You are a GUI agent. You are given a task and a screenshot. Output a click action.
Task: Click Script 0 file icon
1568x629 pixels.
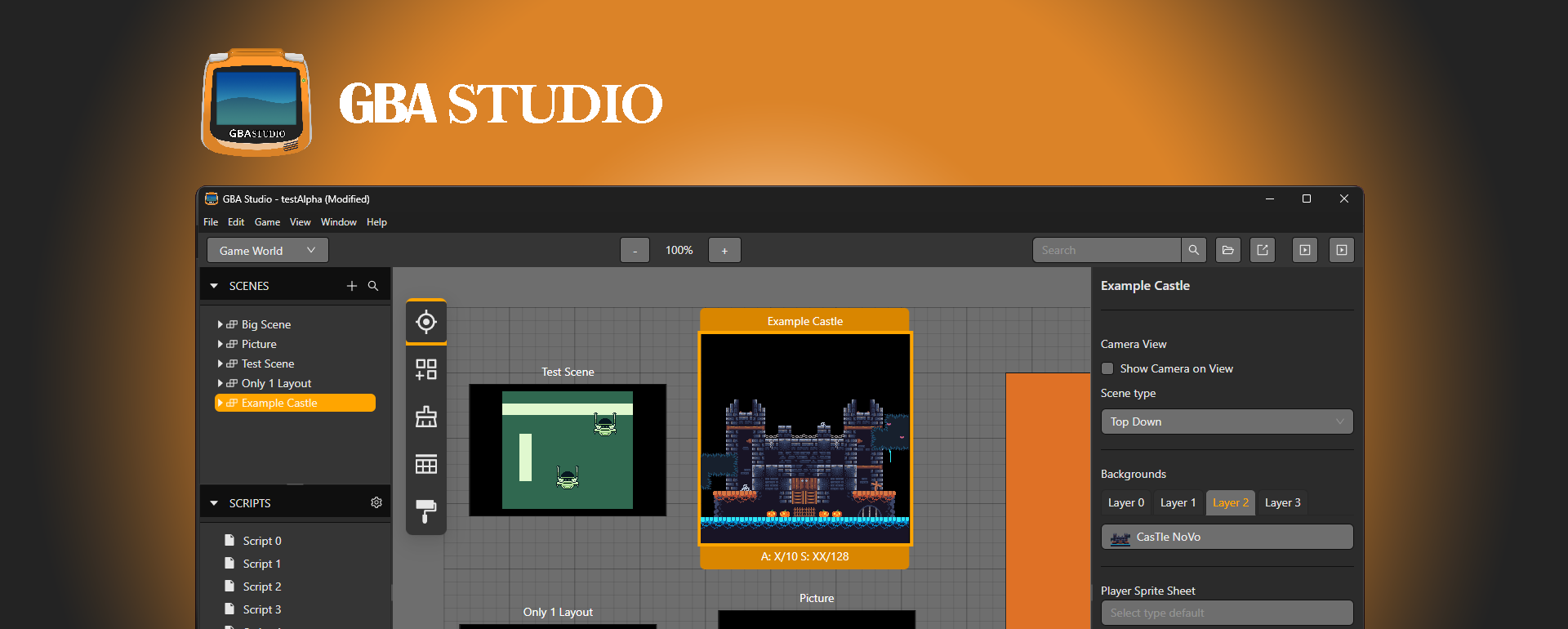(229, 540)
